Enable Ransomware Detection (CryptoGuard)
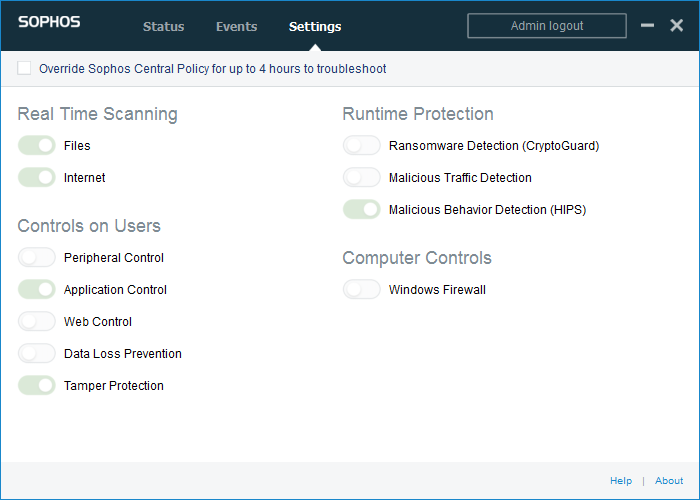The width and height of the screenshot is (700, 500). (x=362, y=146)
